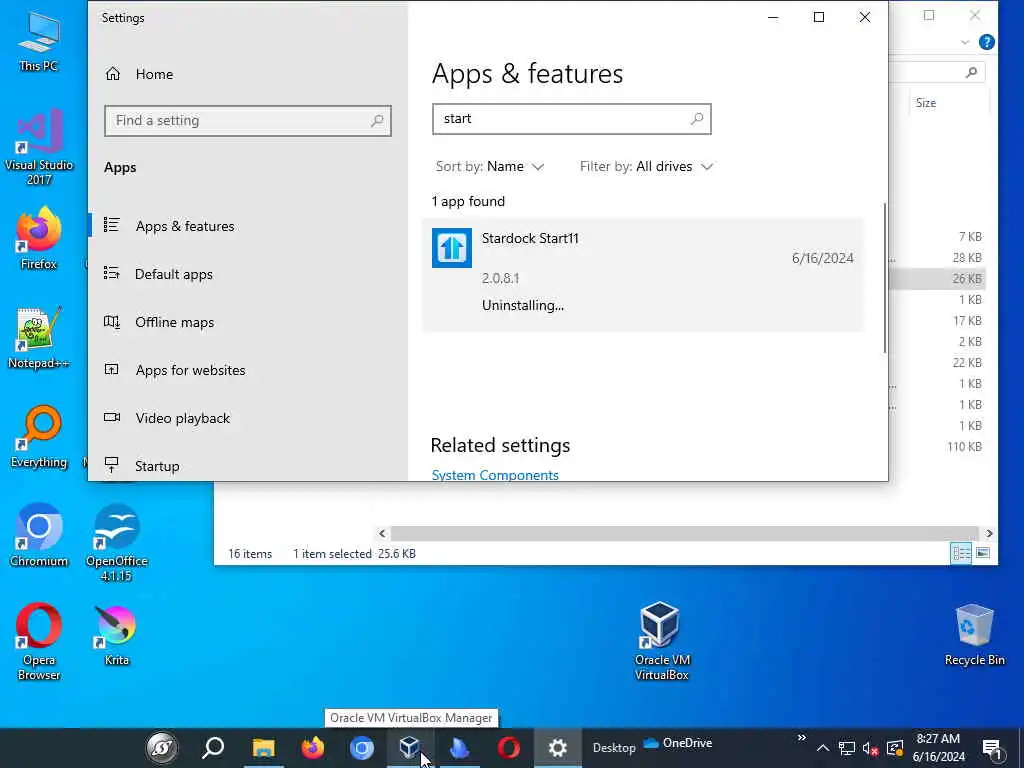Click the Desktop toolbar label on taskbar

tap(614, 748)
